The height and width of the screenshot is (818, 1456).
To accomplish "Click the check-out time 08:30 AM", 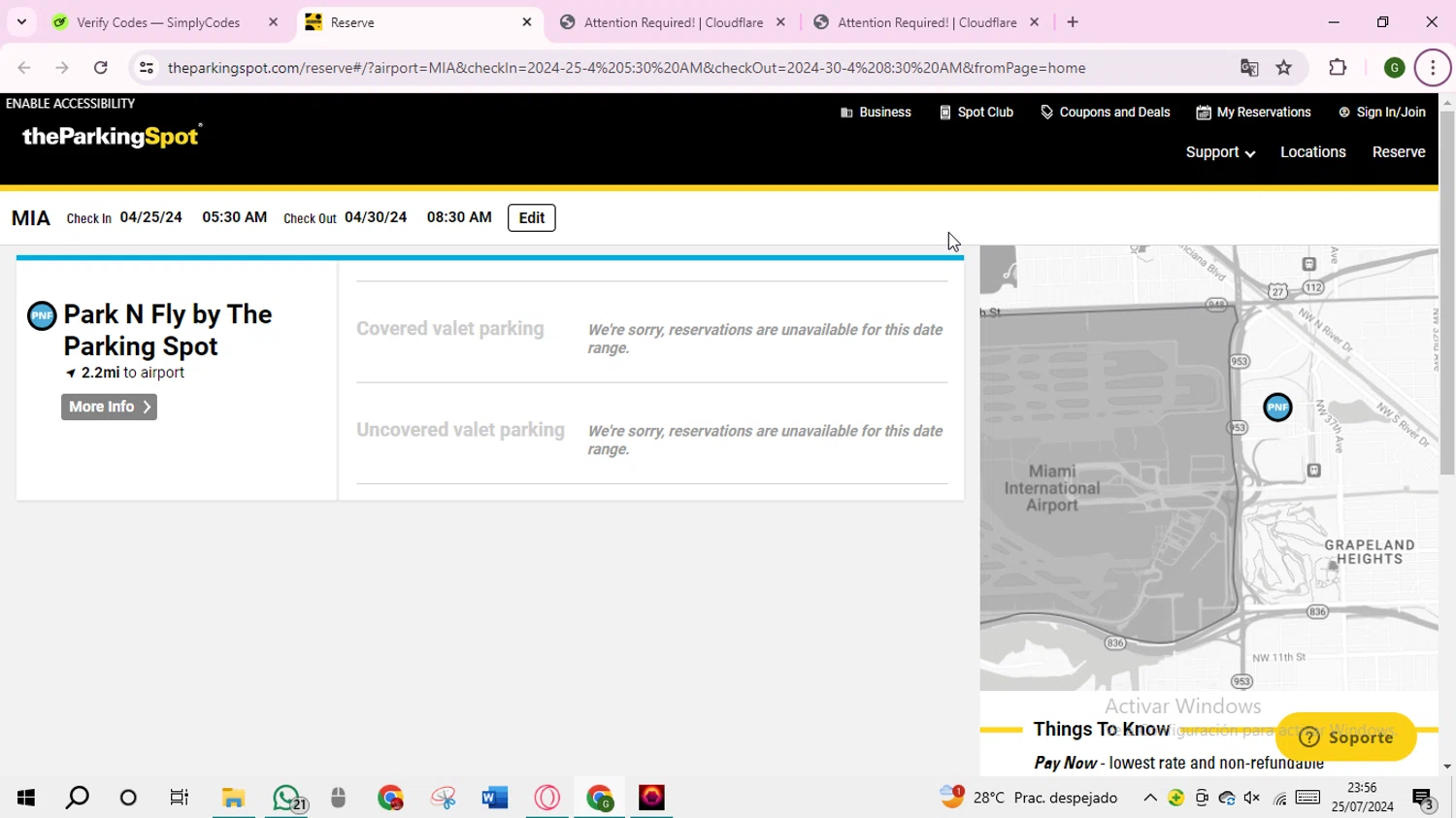I will point(459,217).
